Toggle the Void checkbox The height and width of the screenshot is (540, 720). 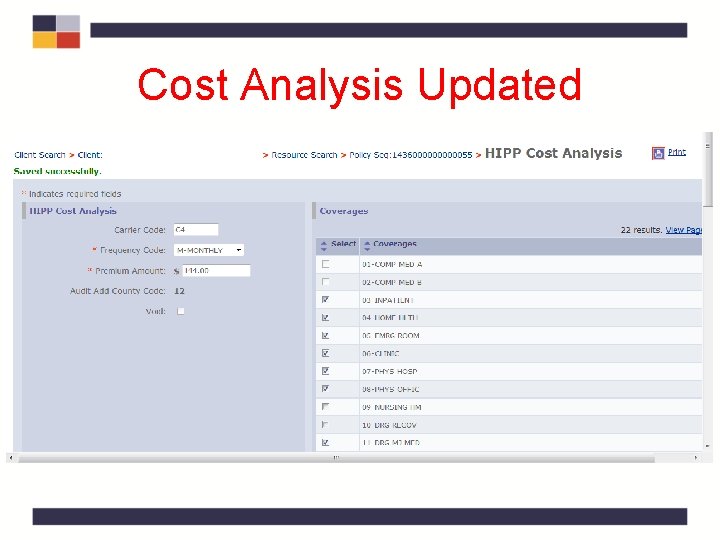[x=181, y=311]
